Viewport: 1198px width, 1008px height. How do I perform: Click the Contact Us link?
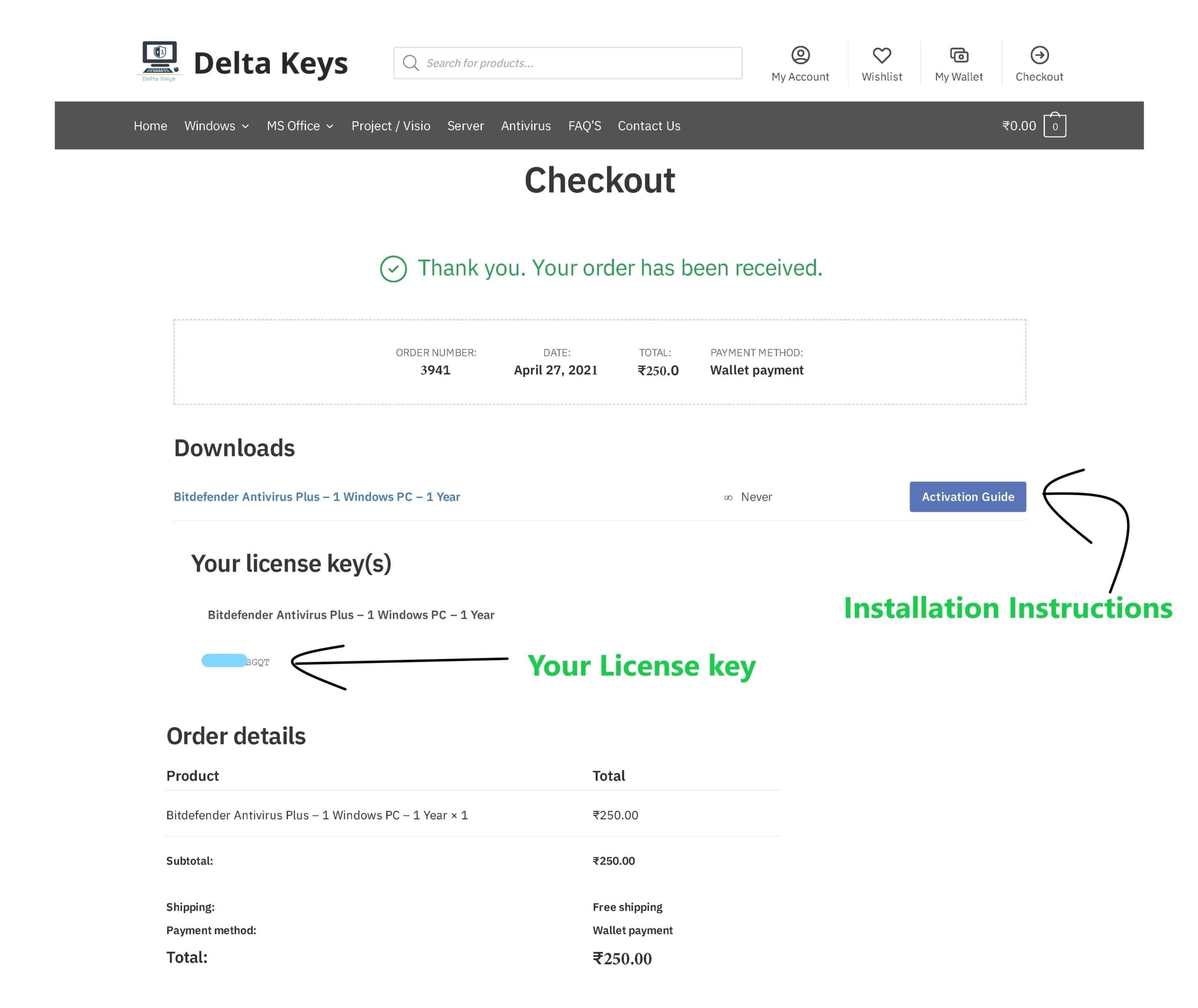point(649,126)
